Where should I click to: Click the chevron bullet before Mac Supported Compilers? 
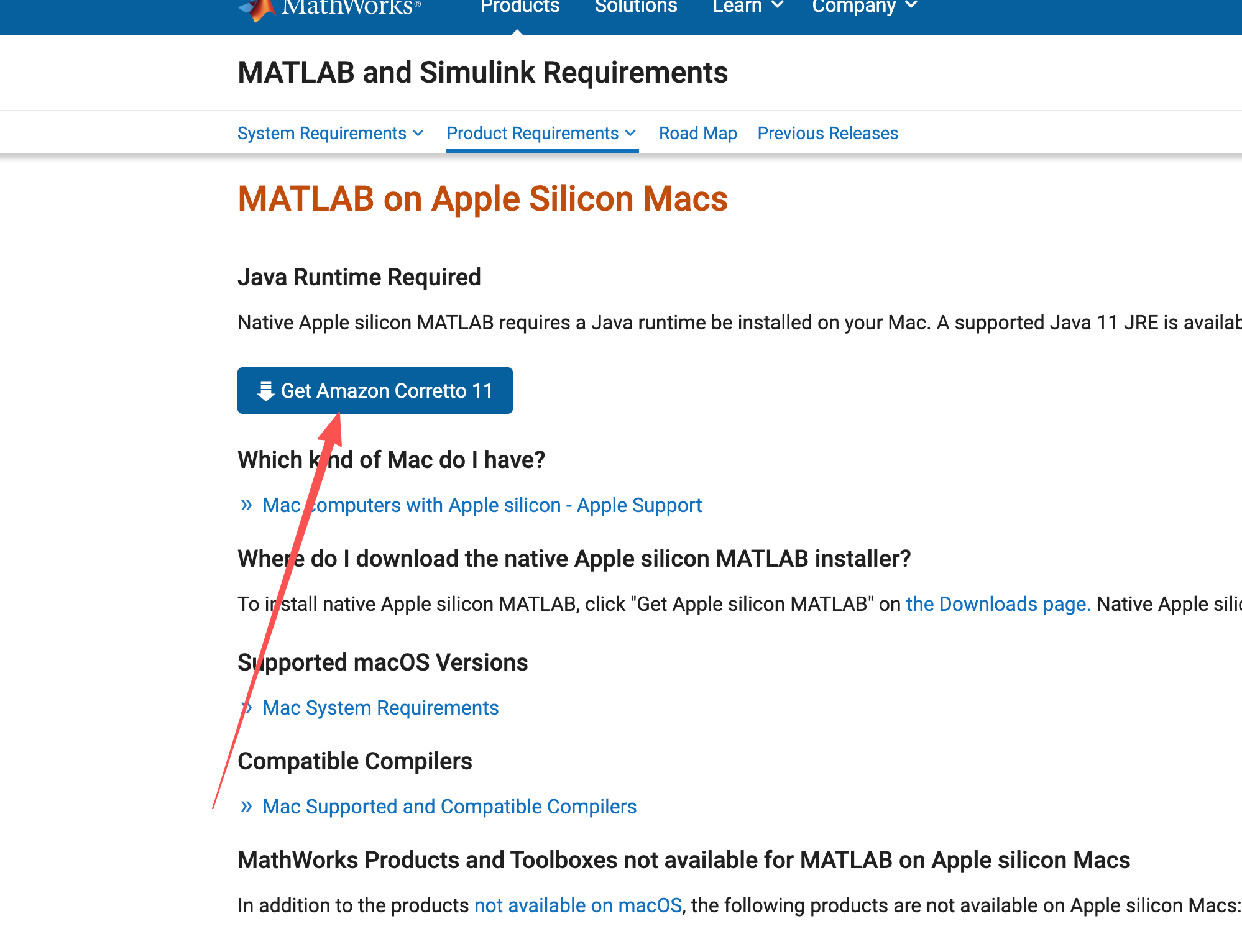[x=247, y=807]
